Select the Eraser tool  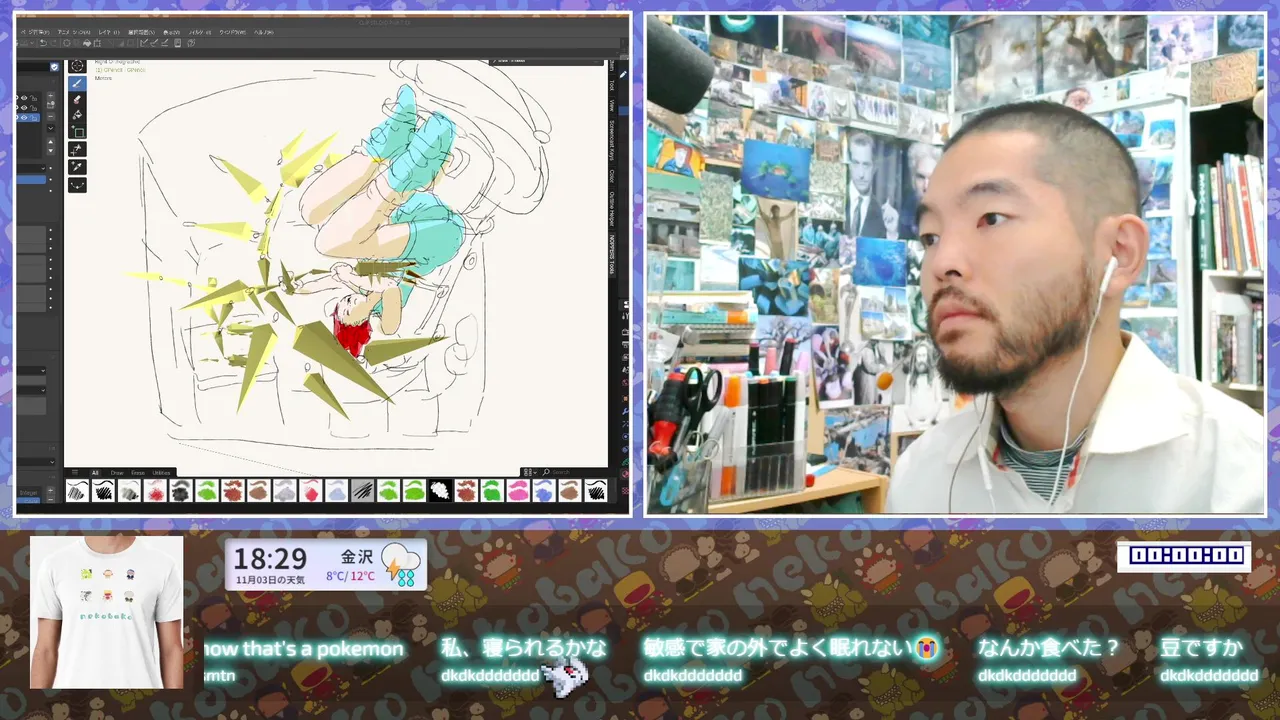(77, 100)
